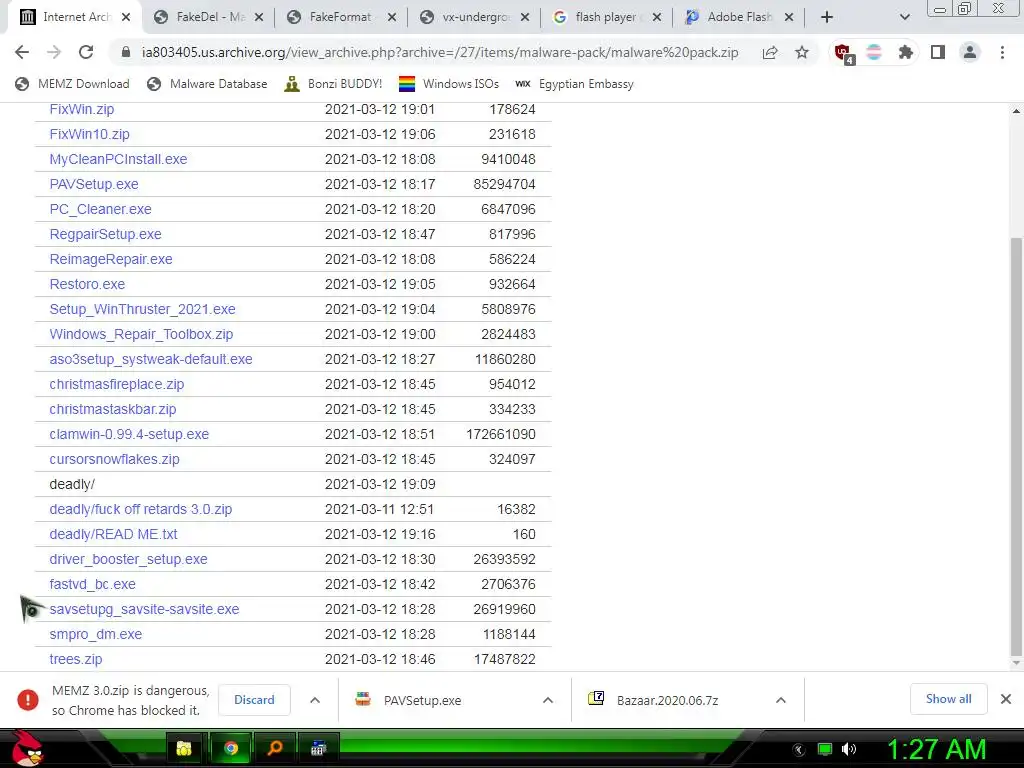Open the Egyptian Embassy bookmark
Image resolution: width=1024 pixels, height=768 pixels.
pyautogui.click(x=575, y=84)
